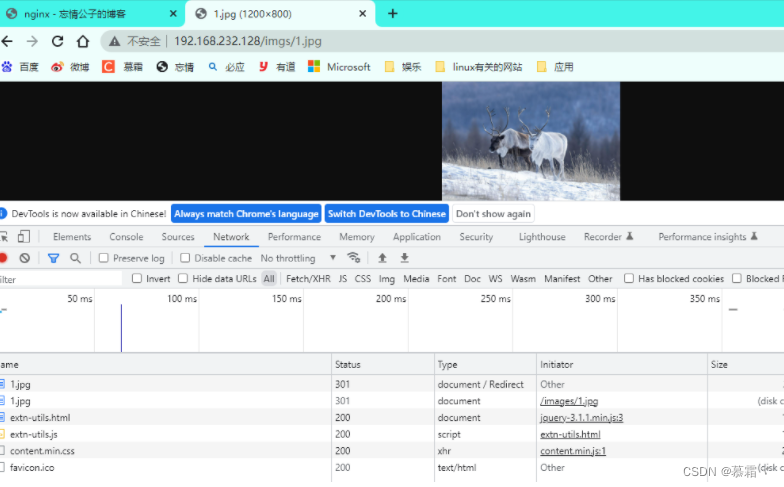
Task: Expand the linux有关的网站 bookmark folder
Action: [479, 67]
